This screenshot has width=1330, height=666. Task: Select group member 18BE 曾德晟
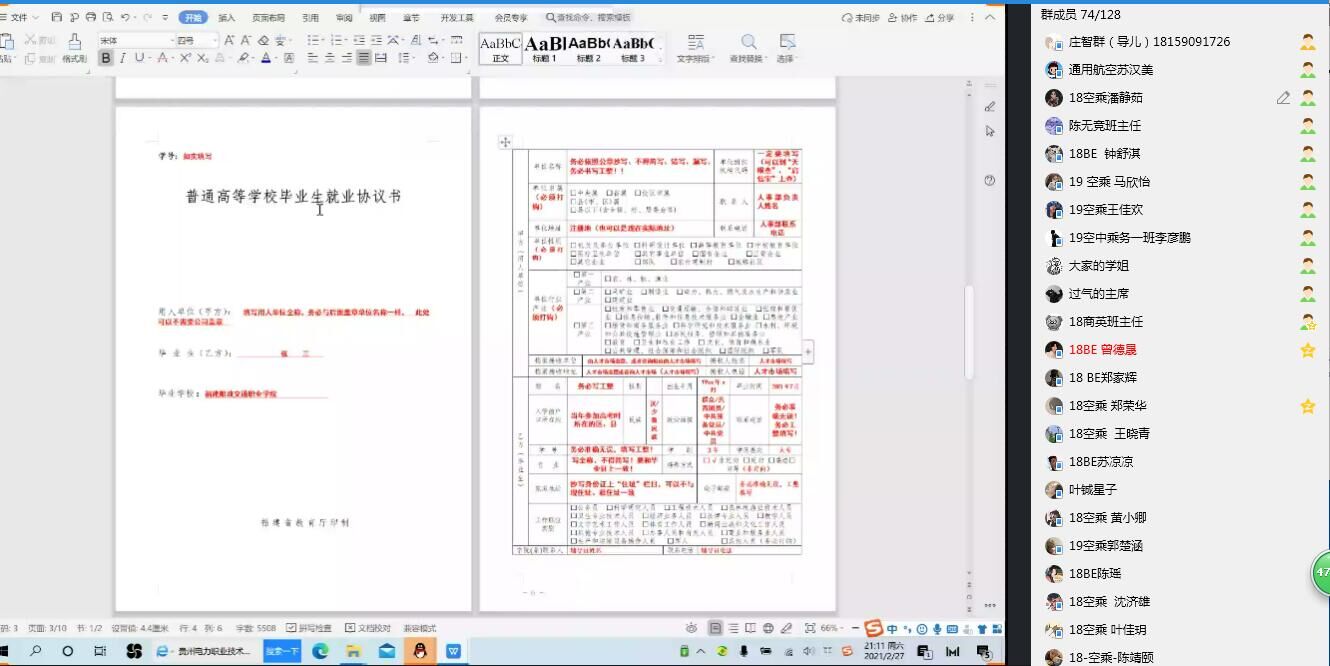1102,350
